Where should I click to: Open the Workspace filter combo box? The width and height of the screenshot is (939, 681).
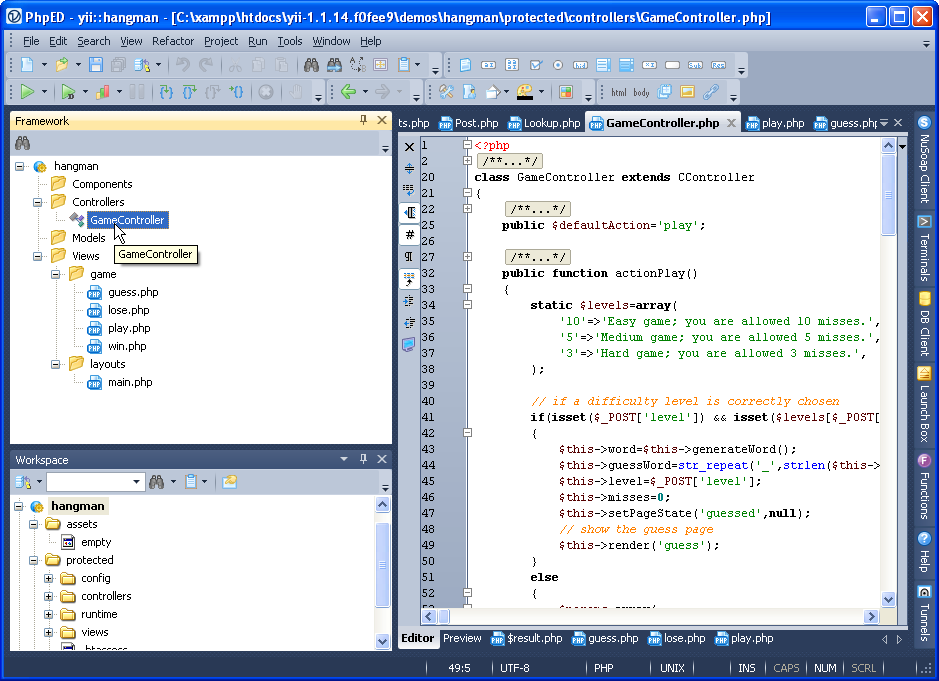(96, 482)
